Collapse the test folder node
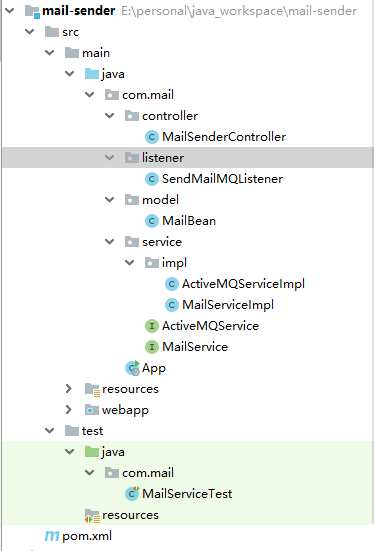 50,431
